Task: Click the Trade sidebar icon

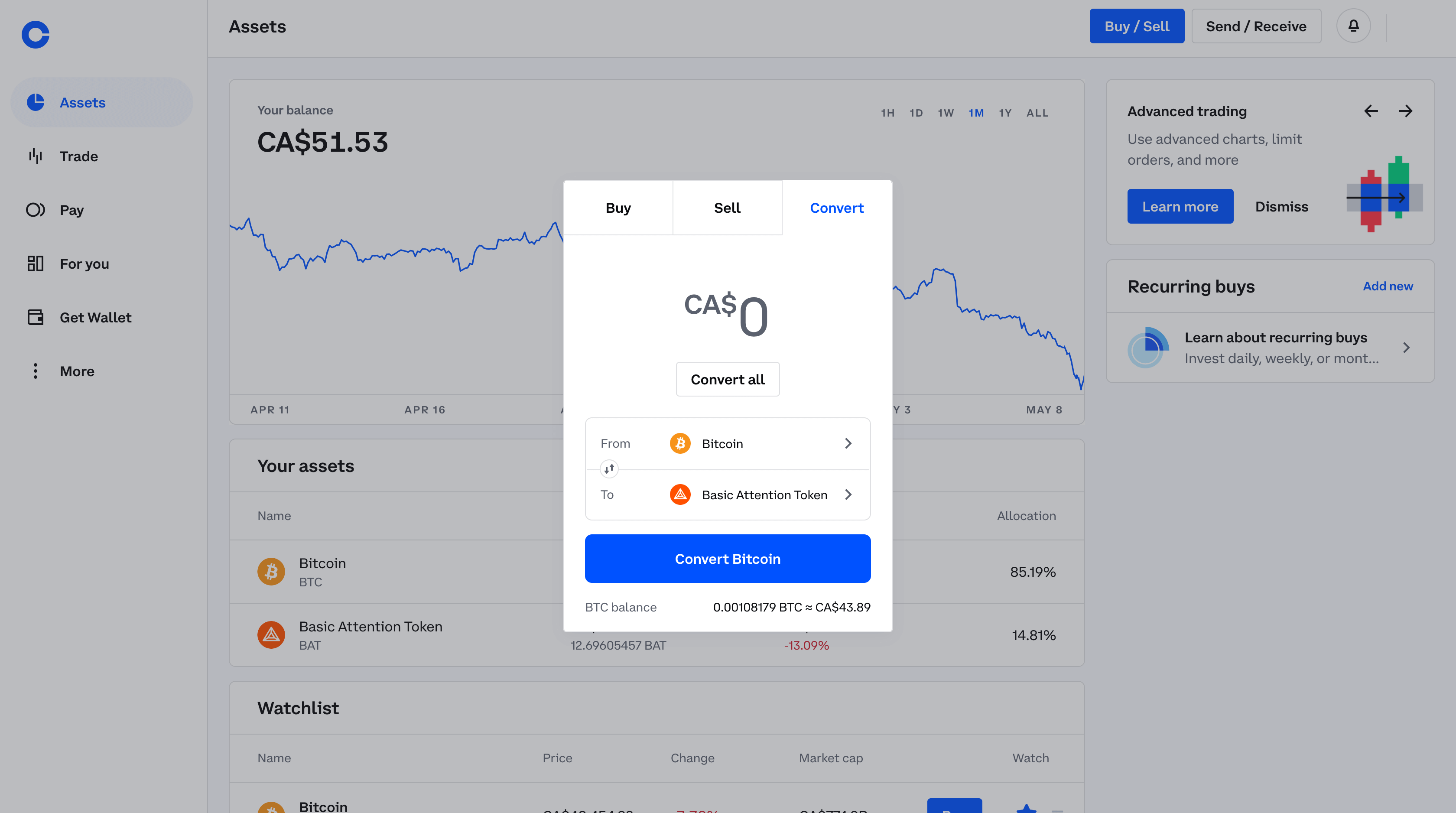Action: 35,156
